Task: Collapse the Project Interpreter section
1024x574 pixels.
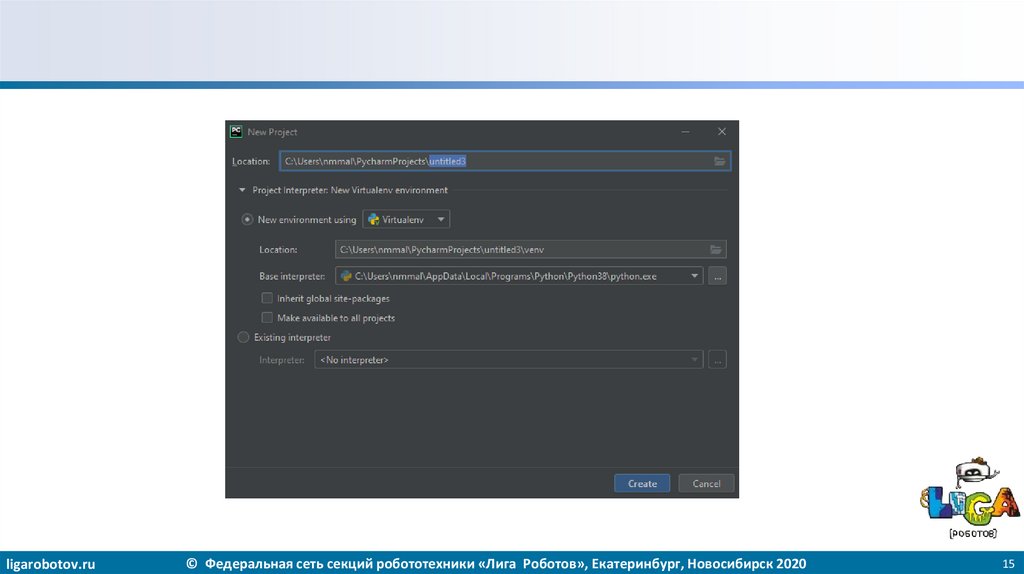Action: (242, 190)
